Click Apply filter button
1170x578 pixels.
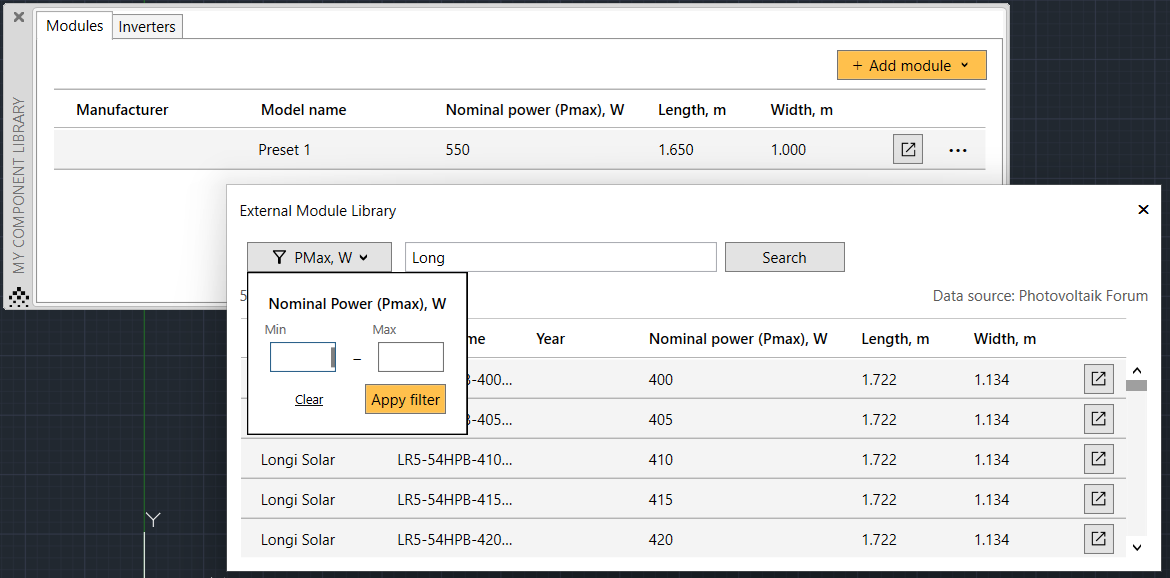405,400
